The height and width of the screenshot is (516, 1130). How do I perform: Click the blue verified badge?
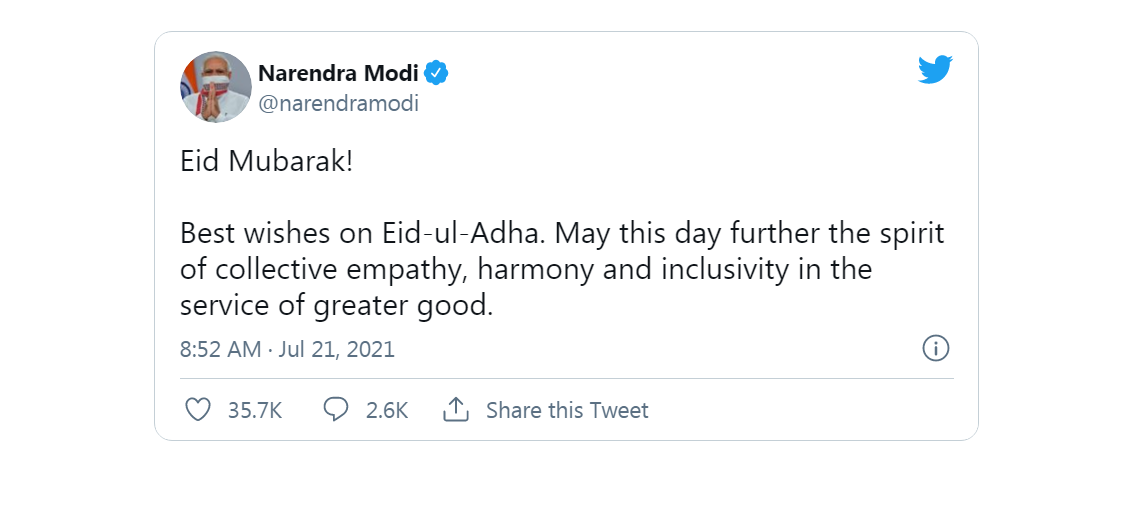coord(436,73)
